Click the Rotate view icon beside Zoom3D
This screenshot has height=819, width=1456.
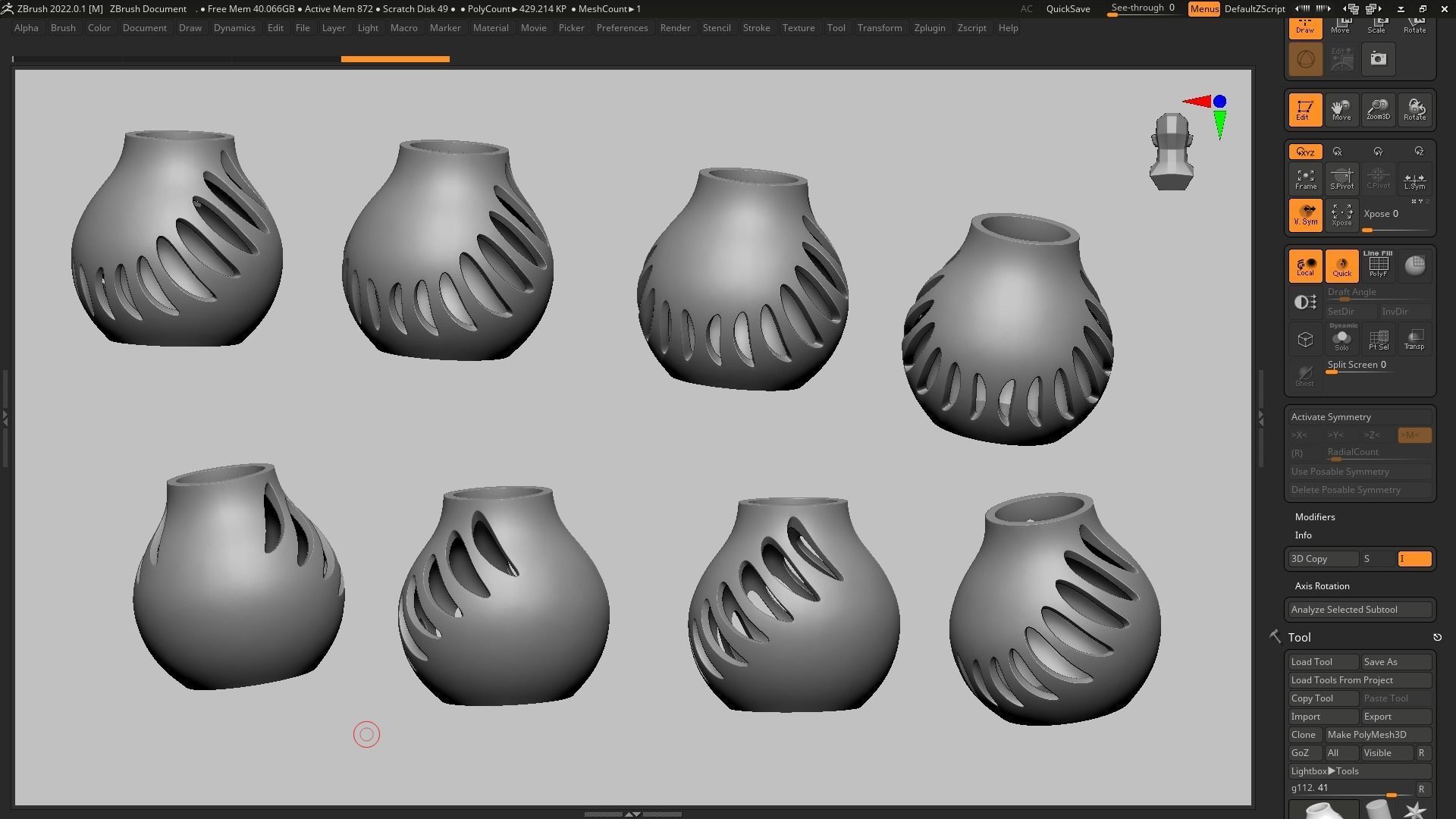point(1414,110)
